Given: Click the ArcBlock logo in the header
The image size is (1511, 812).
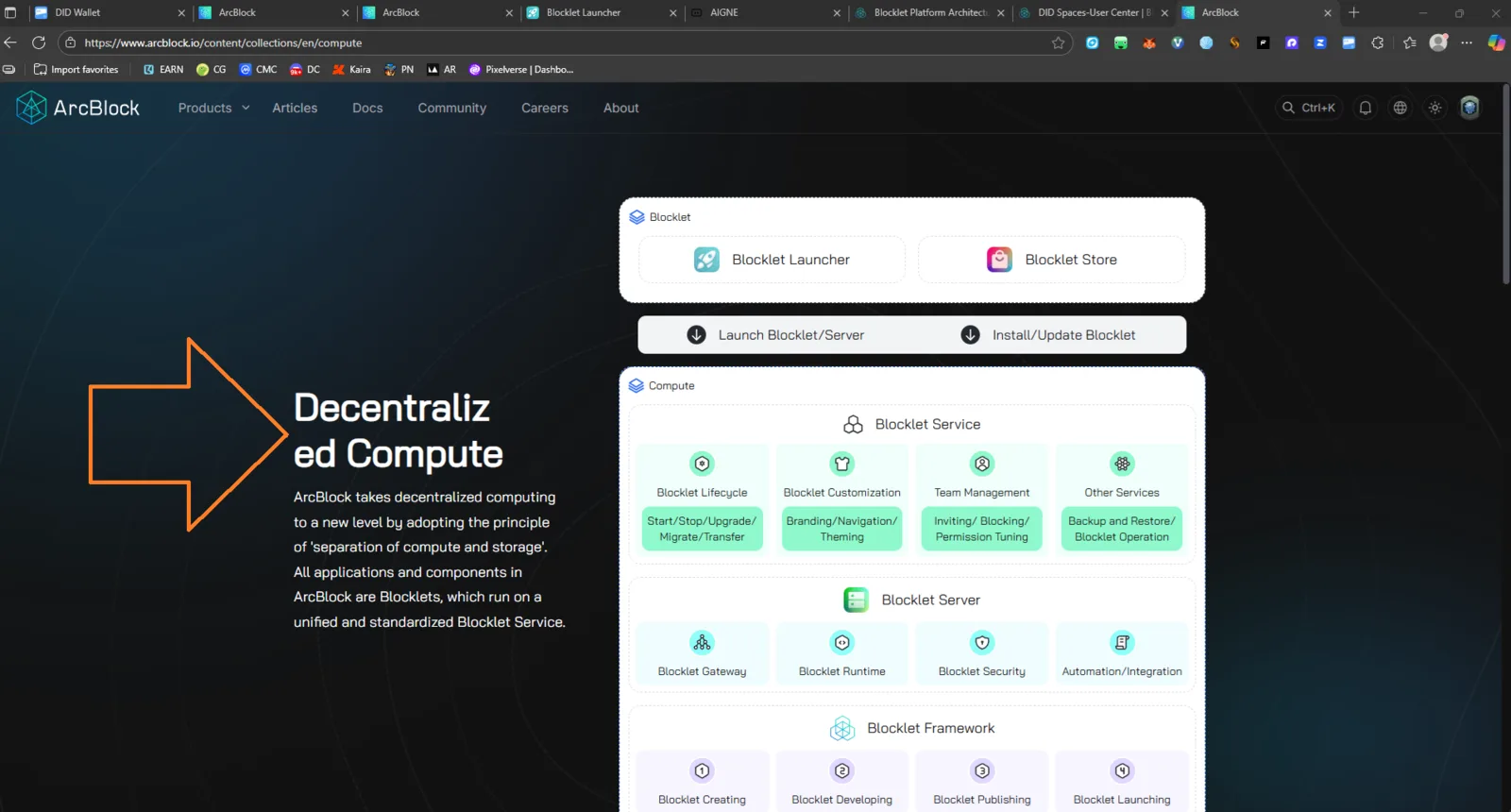Looking at the screenshot, I should (77, 108).
